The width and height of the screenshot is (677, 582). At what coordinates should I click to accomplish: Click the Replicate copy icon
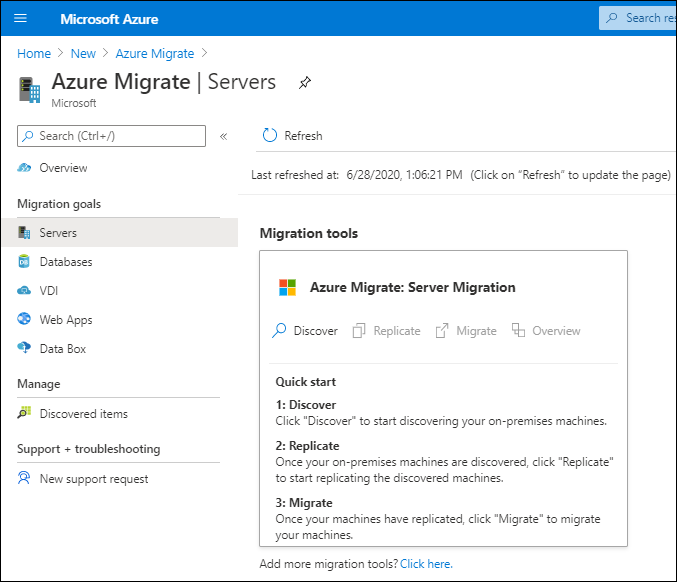[x=359, y=331]
